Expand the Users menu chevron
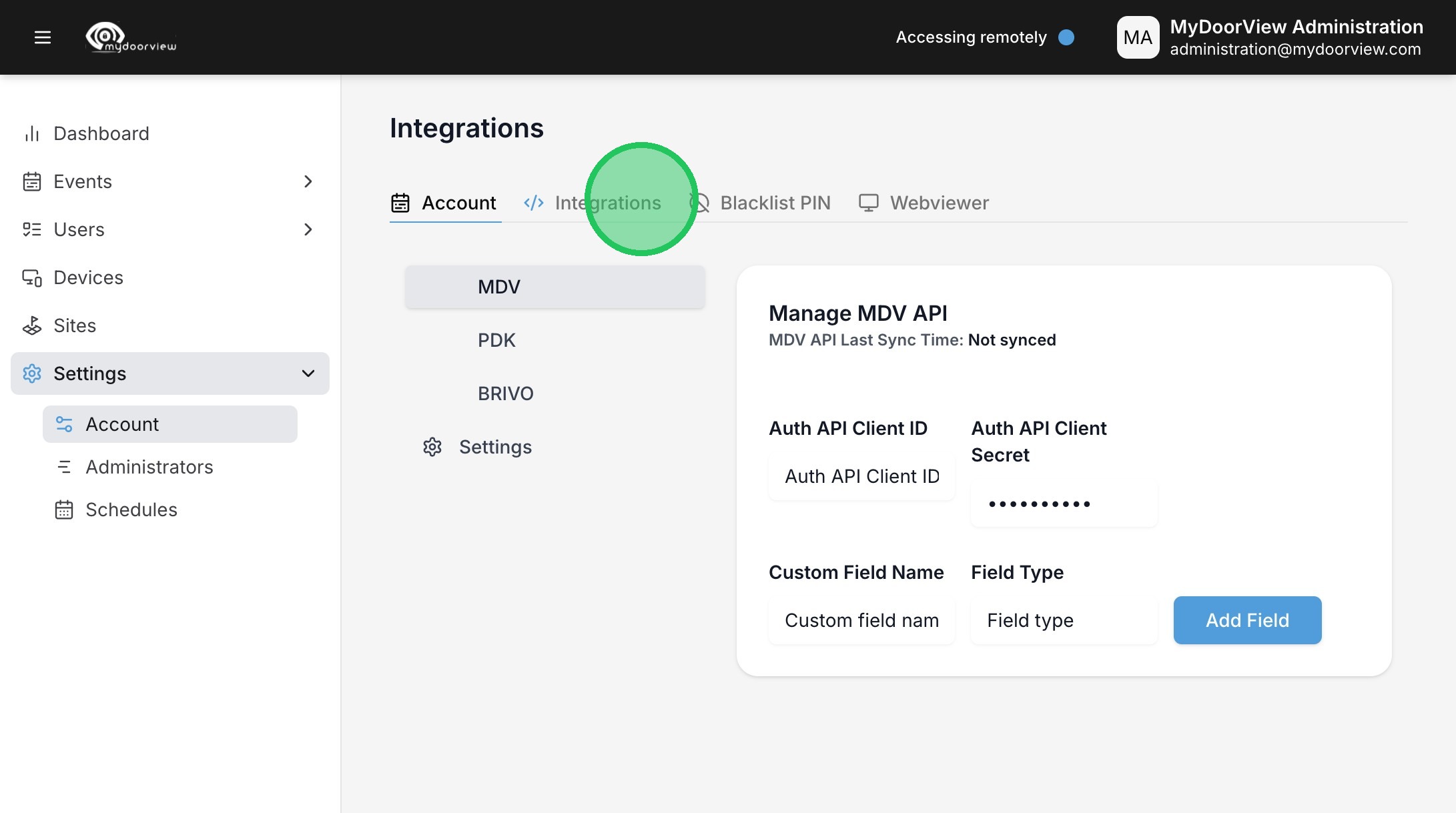This screenshot has height=813, width=1456. [x=308, y=229]
